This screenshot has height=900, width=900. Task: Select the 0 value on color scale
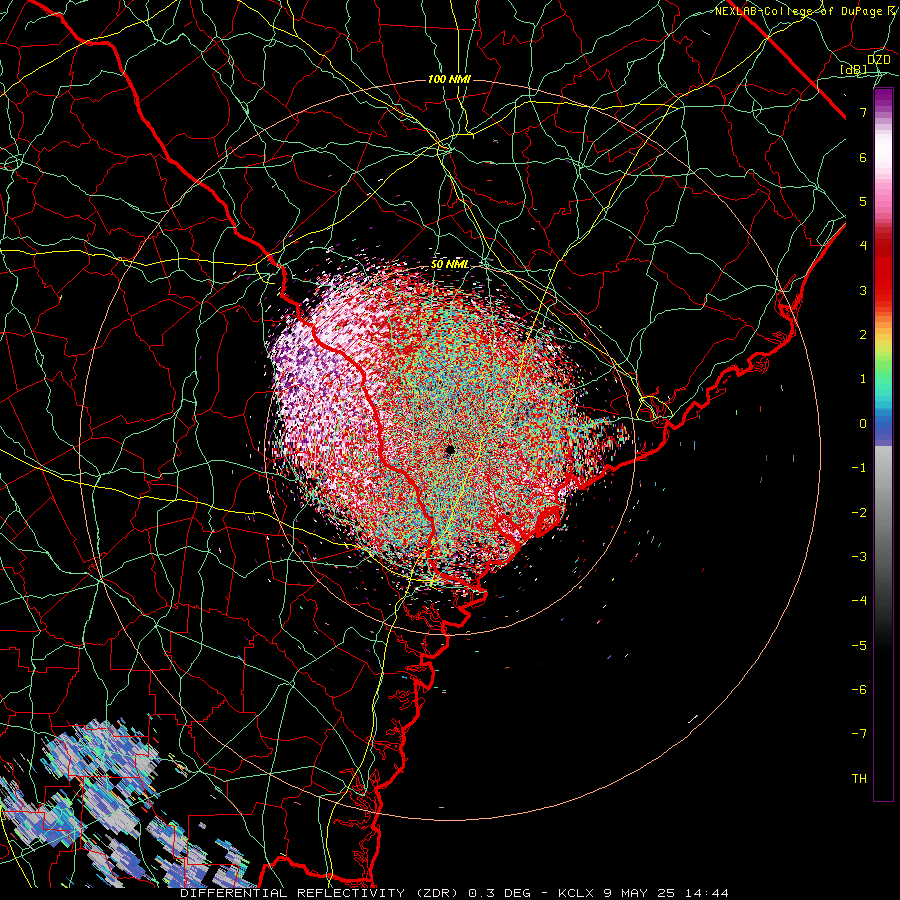[863, 424]
